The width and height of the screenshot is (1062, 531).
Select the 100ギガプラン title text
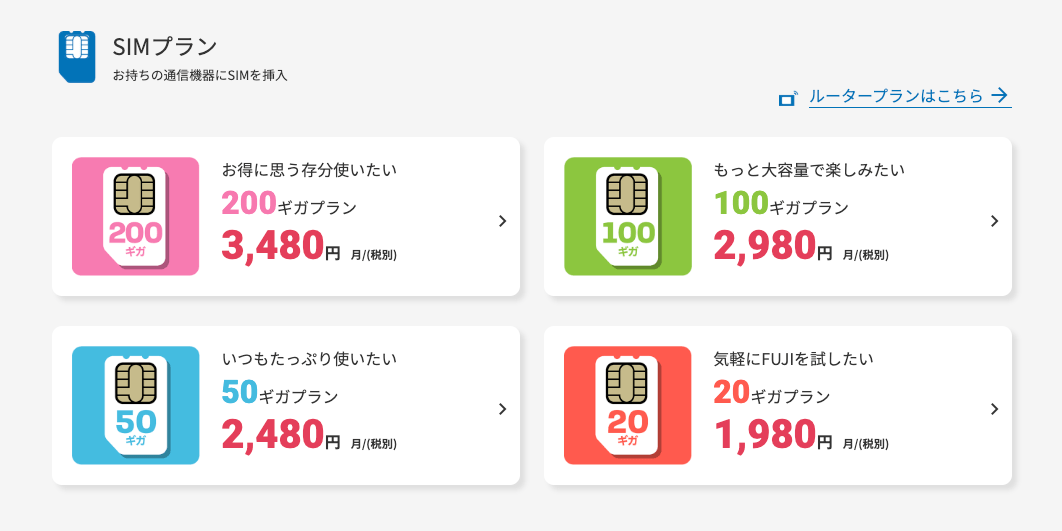coord(781,203)
